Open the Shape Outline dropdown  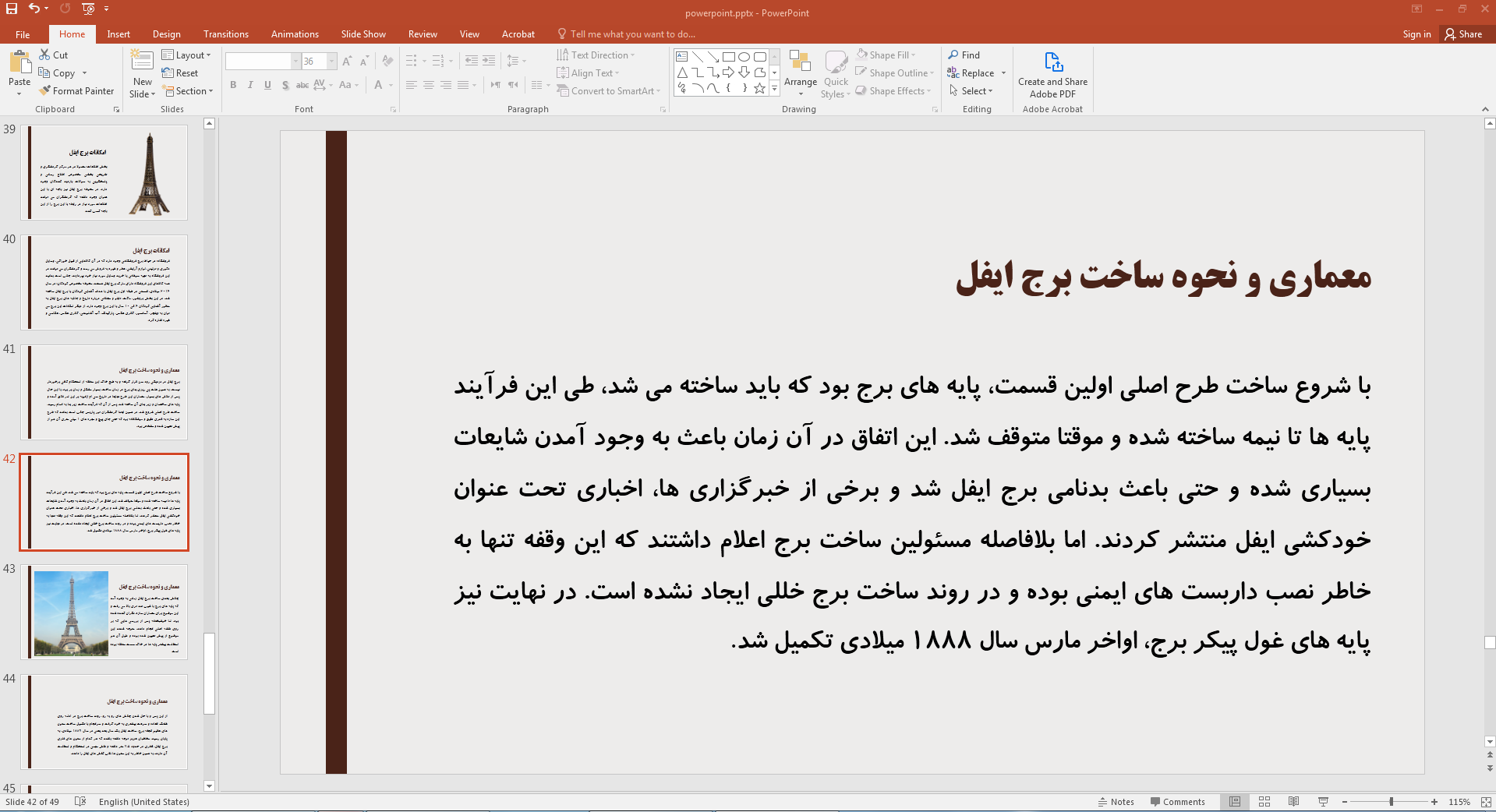tap(894, 72)
